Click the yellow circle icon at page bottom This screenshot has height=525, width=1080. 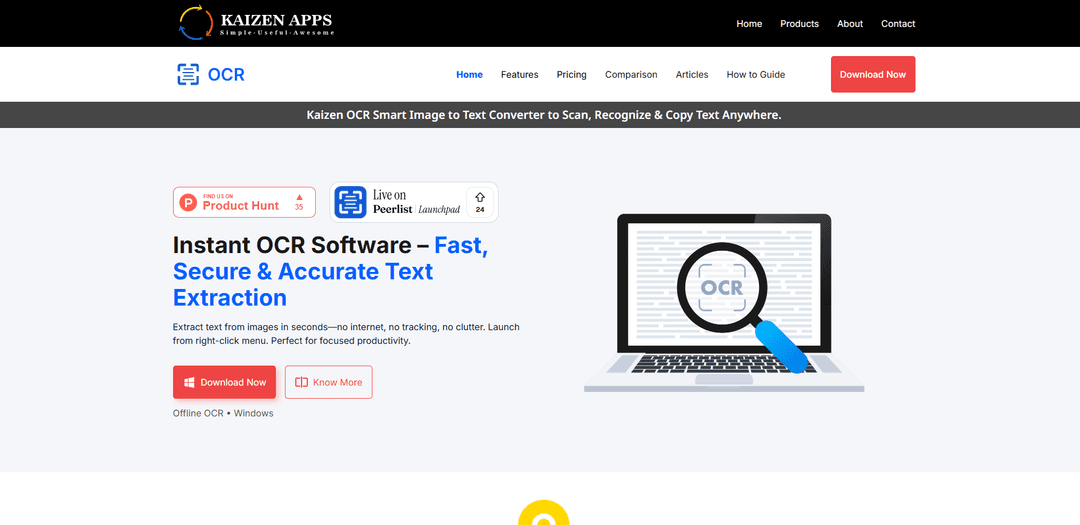(544, 513)
